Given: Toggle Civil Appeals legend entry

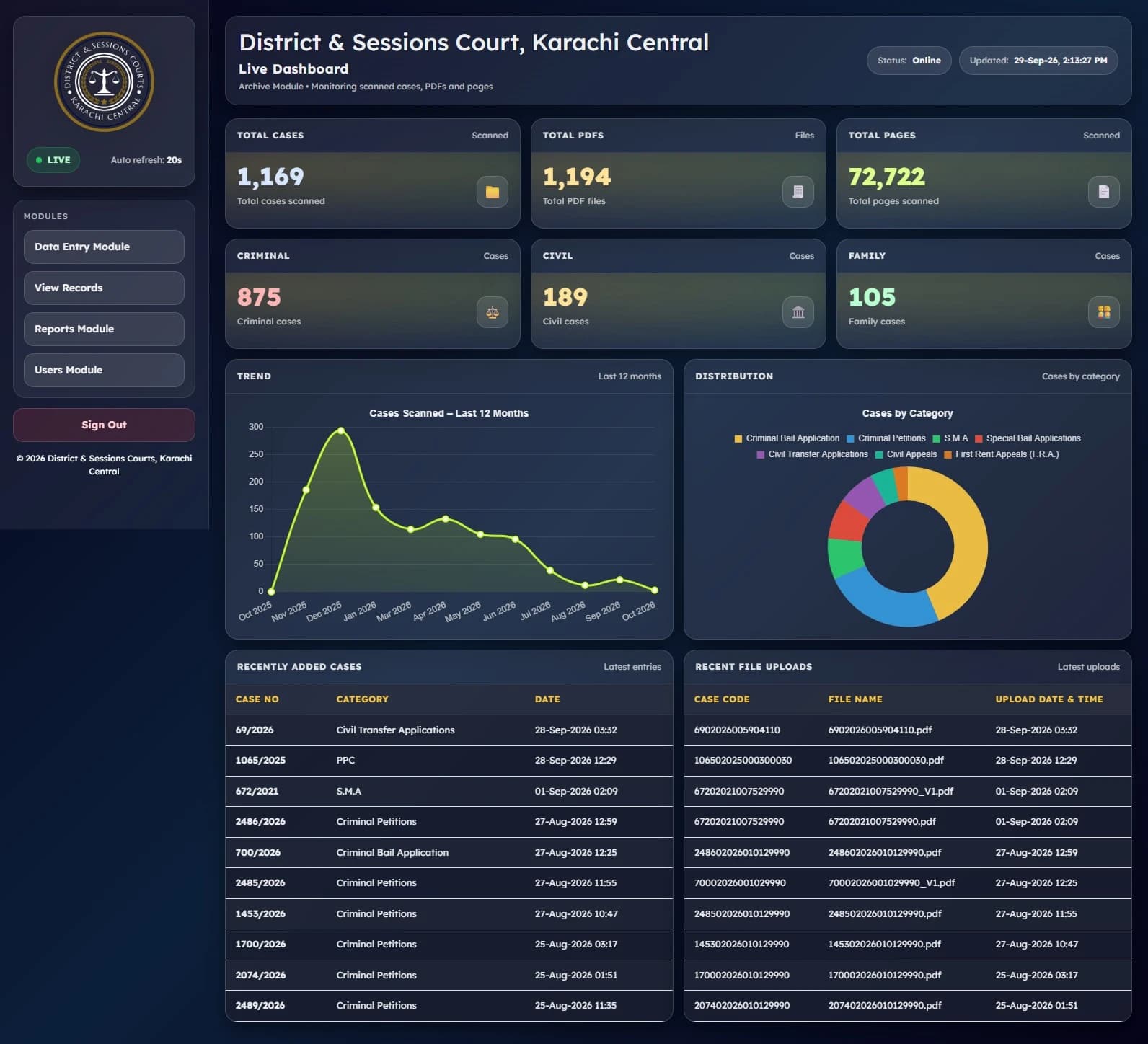Looking at the screenshot, I should tap(906, 454).
